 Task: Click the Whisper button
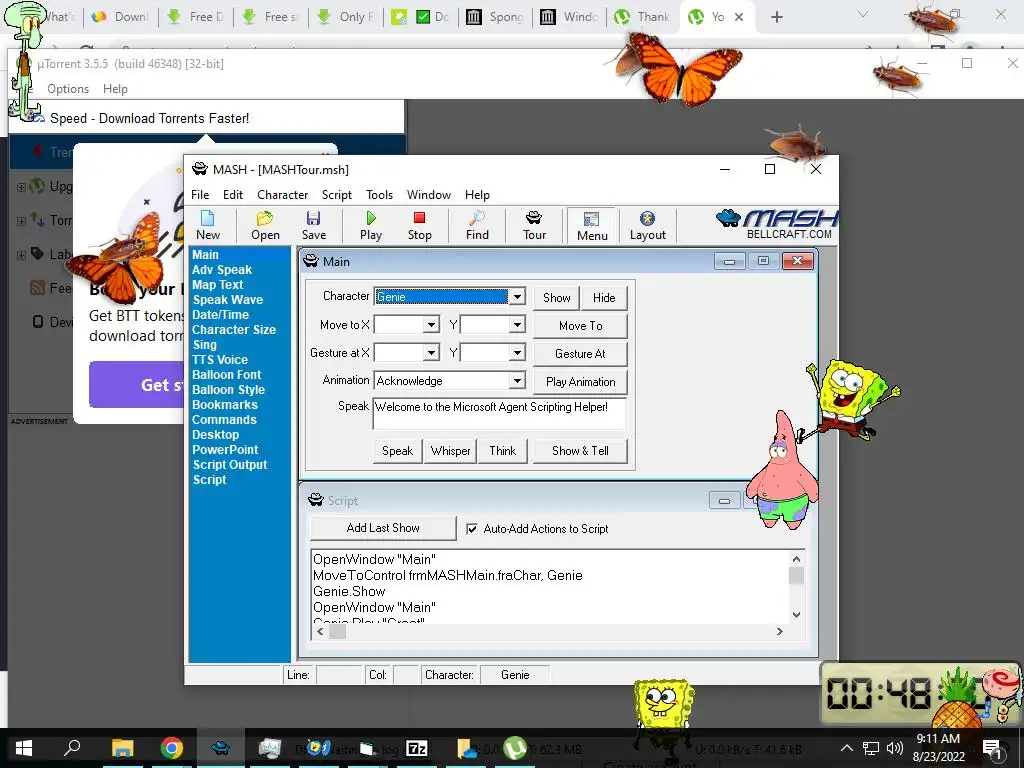(x=451, y=451)
